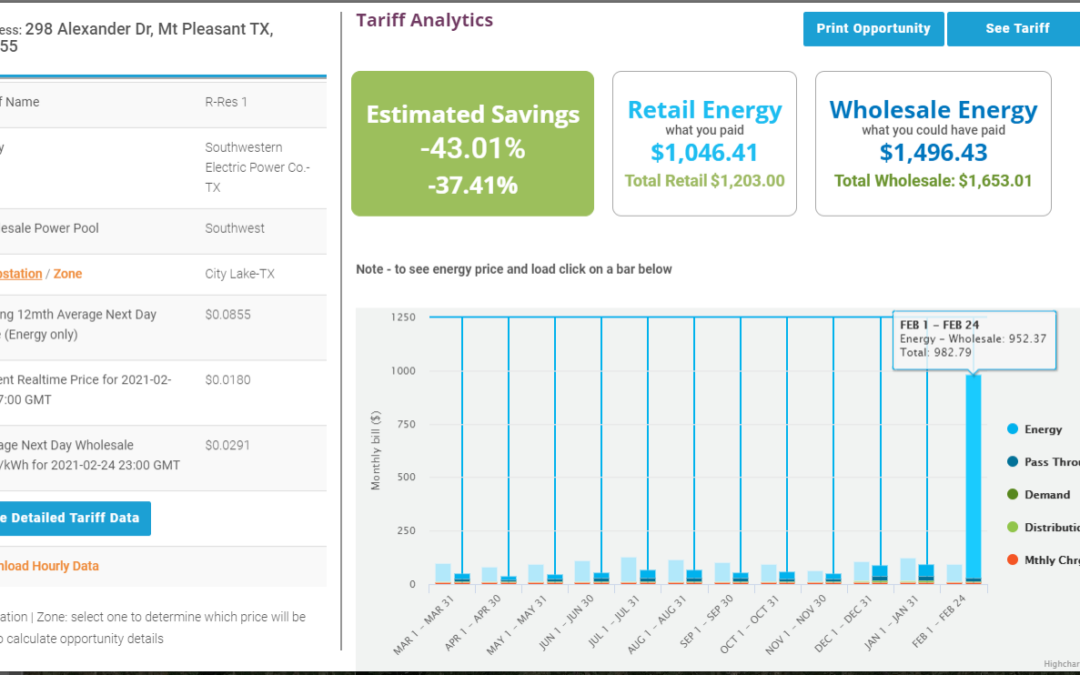Select the Zone link
Image resolution: width=1080 pixels, height=675 pixels.
point(68,273)
